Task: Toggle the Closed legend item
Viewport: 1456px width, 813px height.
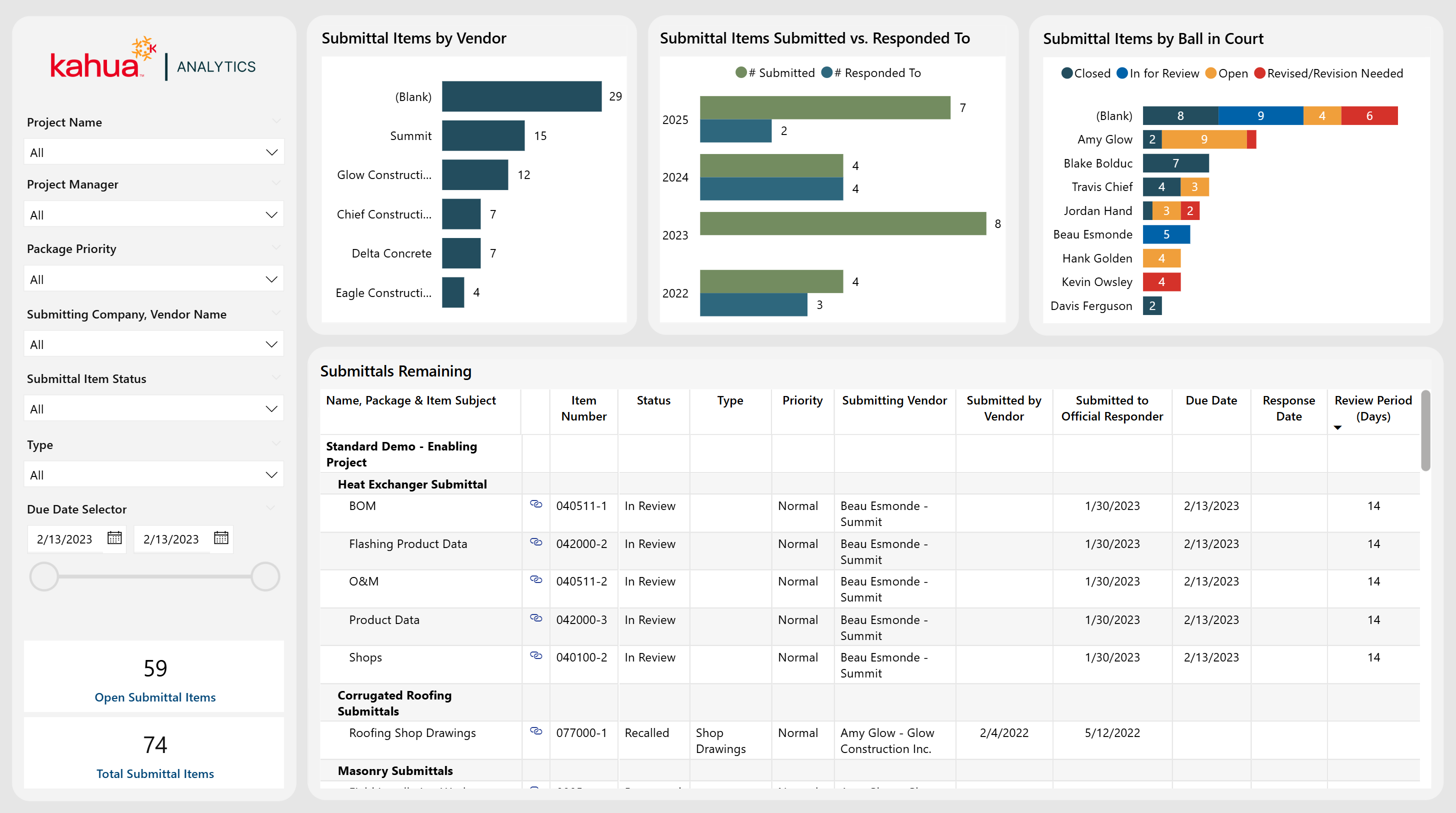Action: (x=1086, y=73)
